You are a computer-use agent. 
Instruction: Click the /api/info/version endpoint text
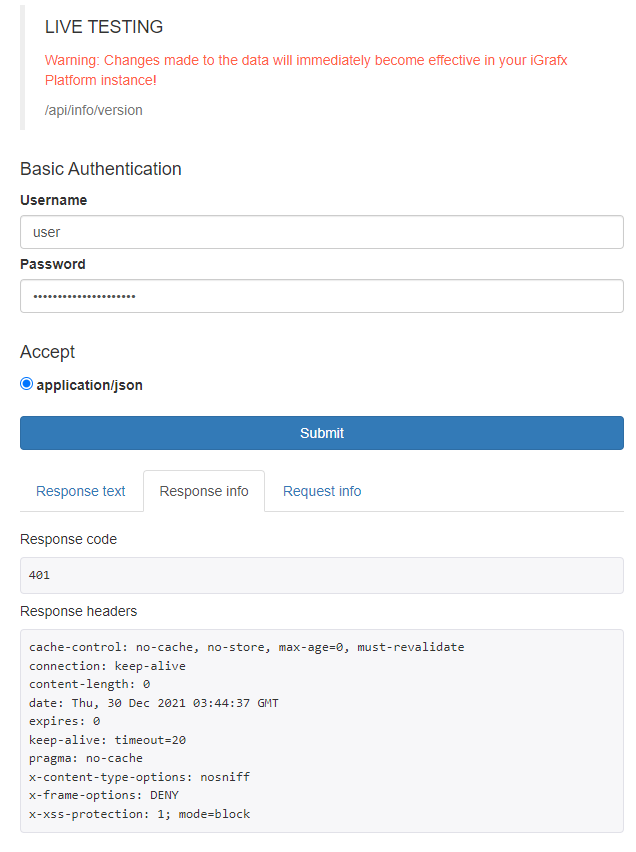94,110
